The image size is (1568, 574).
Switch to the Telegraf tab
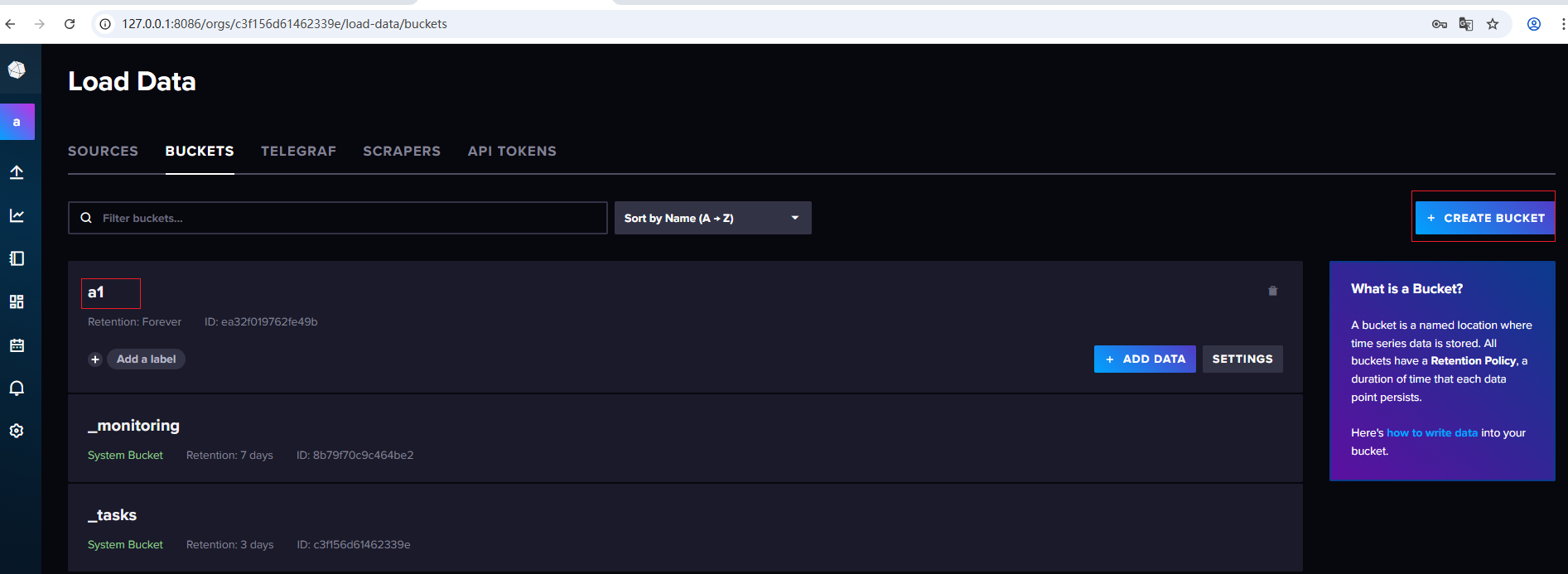(299, 151)
